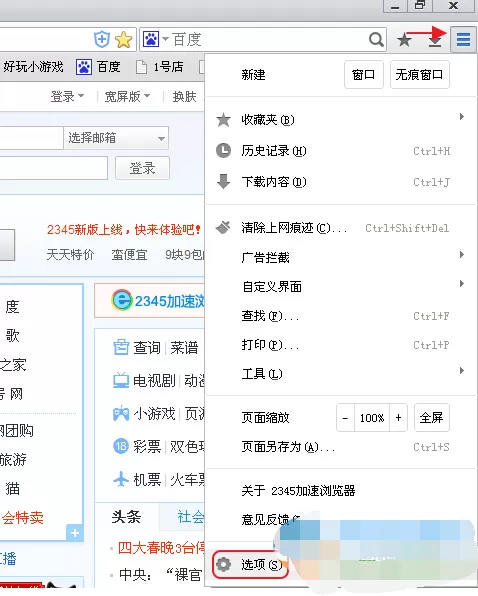
Task: Expand 收藏夹(B) submenu
Action: coord(341,119)
